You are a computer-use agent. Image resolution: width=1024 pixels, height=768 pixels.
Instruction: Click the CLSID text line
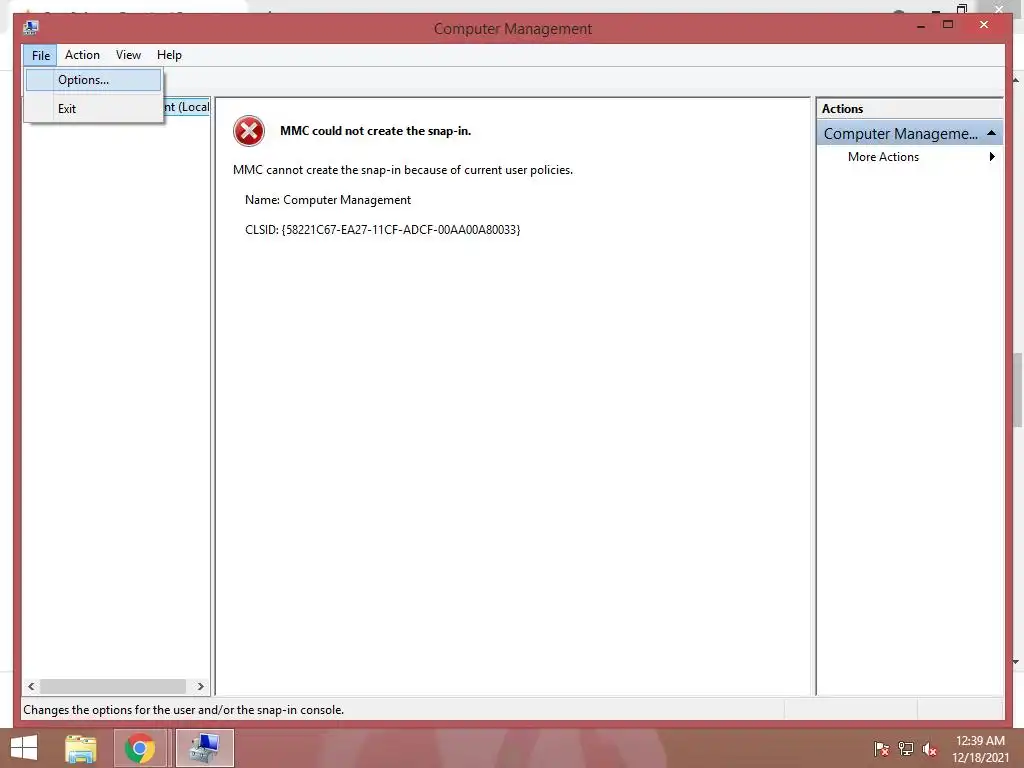(x=383, y=230)
